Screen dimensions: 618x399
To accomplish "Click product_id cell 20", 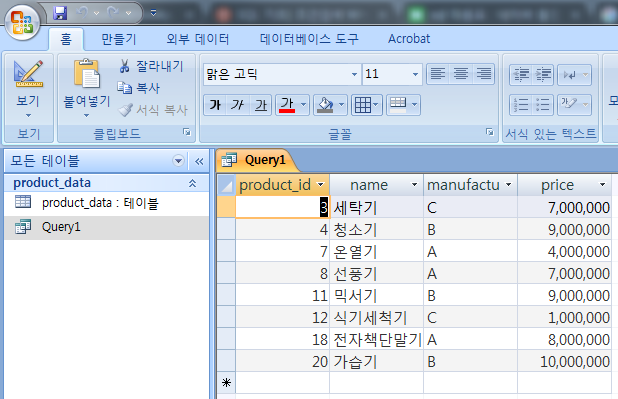I will 283,362.
